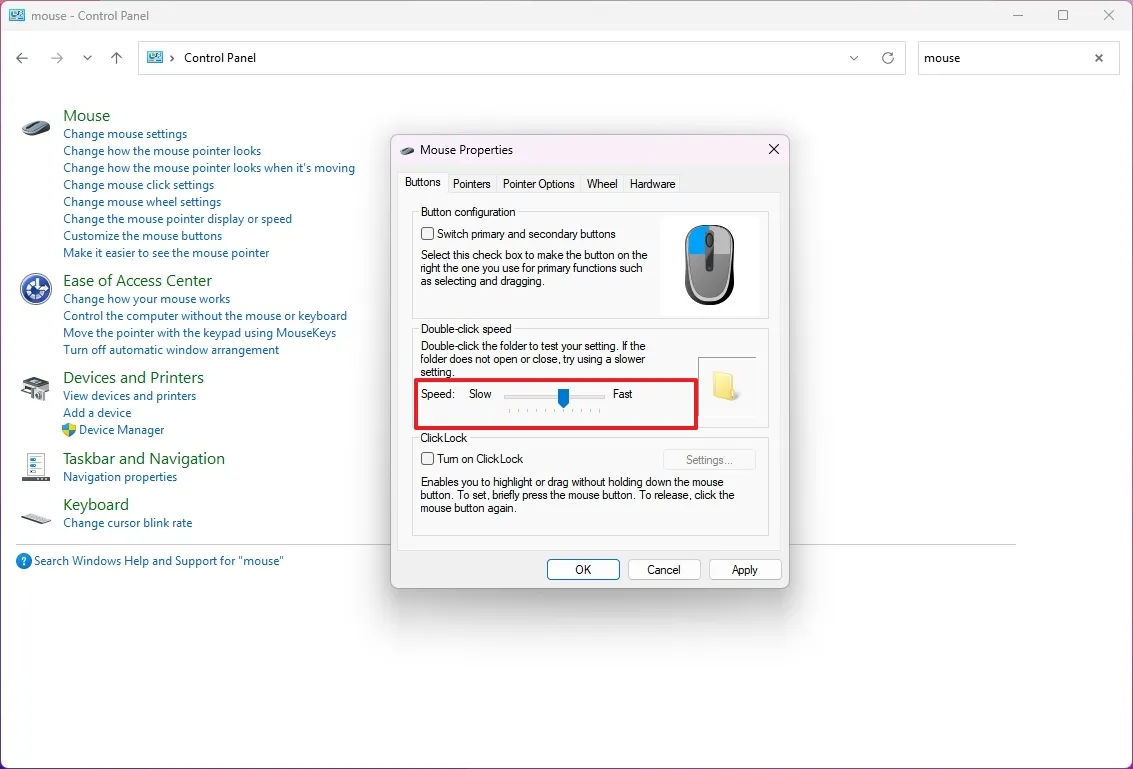Screen dimensions: 1133x769
Task: Open Change mouse wheel settings link
Action: click(142, 201)
